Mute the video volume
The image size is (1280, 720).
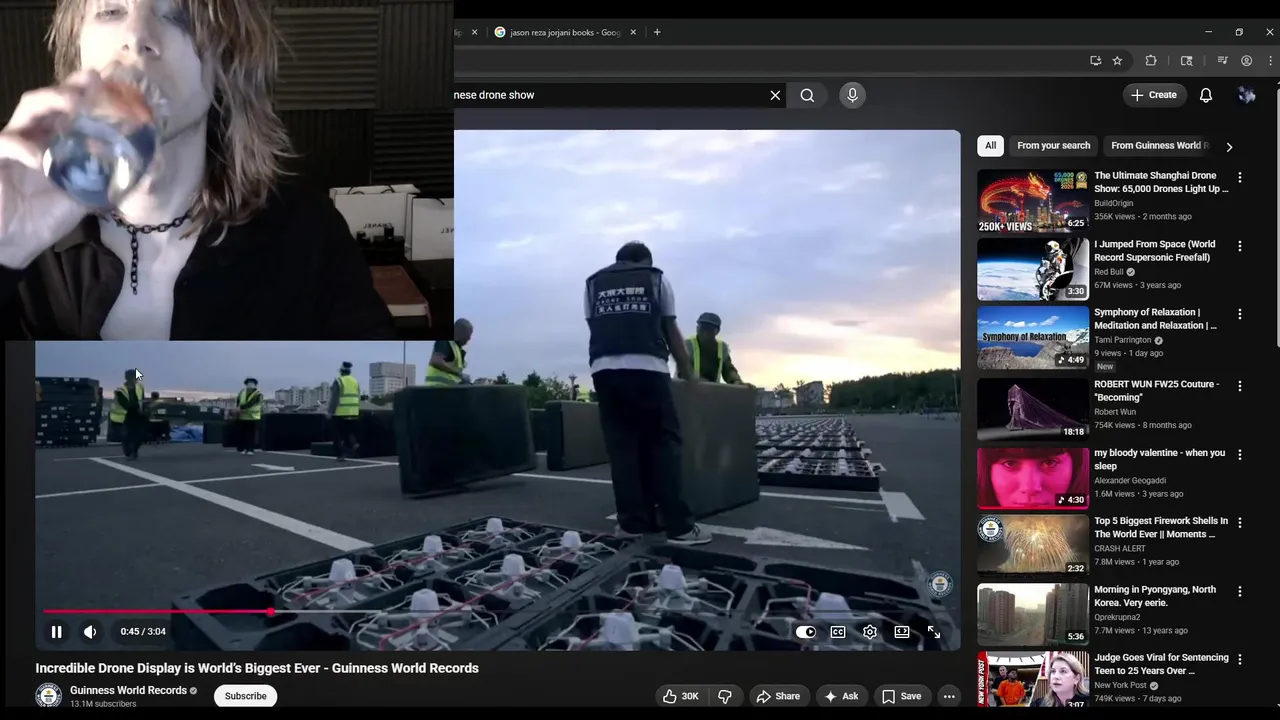(x=90, y=632)
